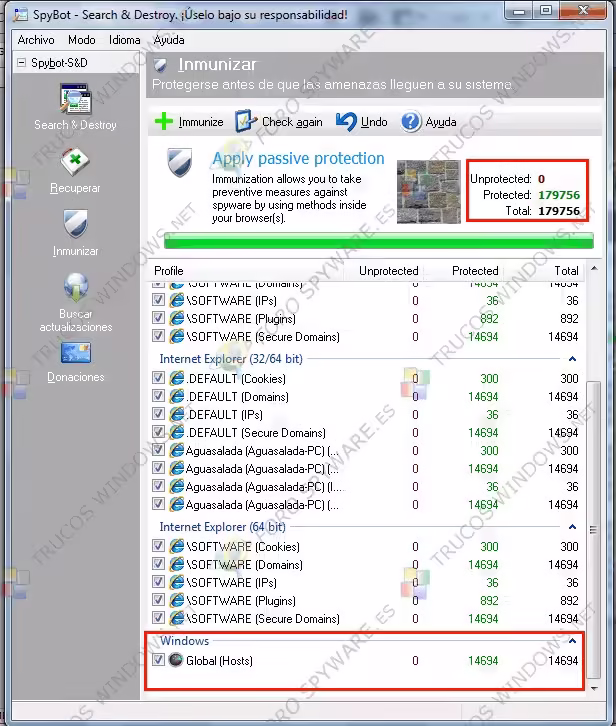Click IE icon of 64 bit \SOFTWARE (Cookies) row

(176, 546)
